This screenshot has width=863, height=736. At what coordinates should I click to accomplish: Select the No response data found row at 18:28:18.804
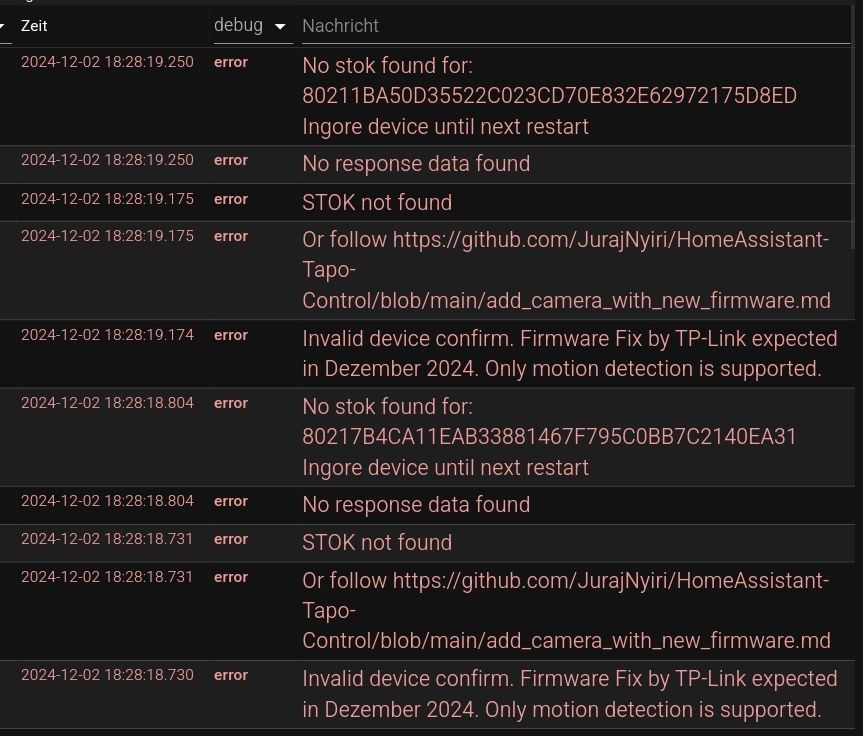pos(427,505)
